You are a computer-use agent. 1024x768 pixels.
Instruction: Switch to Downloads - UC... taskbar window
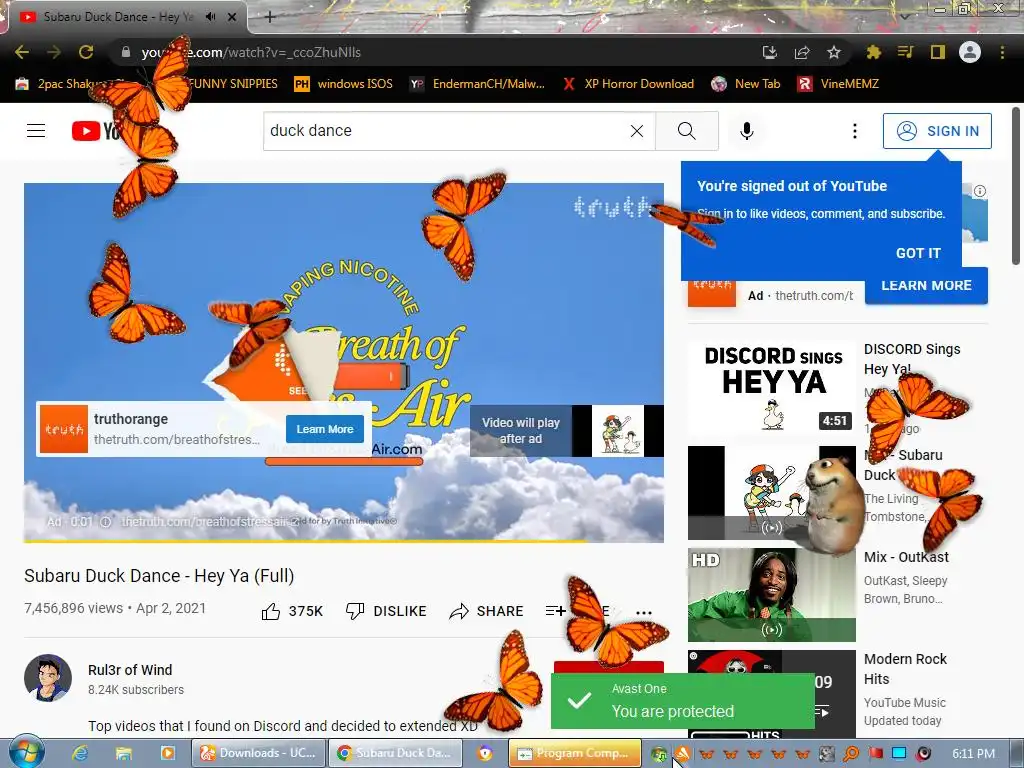point(258,753)
